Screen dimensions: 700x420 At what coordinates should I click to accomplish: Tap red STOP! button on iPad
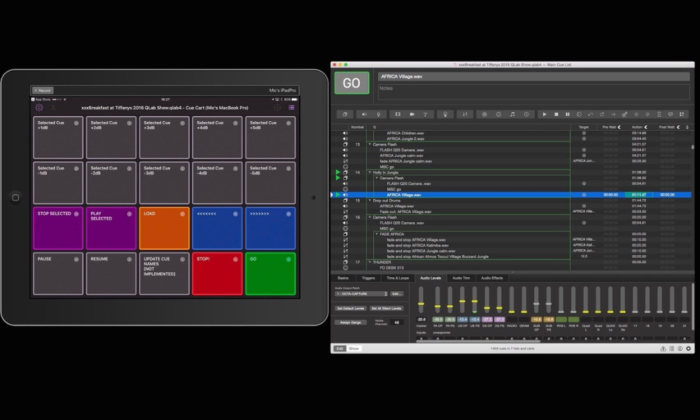(217, 274)
